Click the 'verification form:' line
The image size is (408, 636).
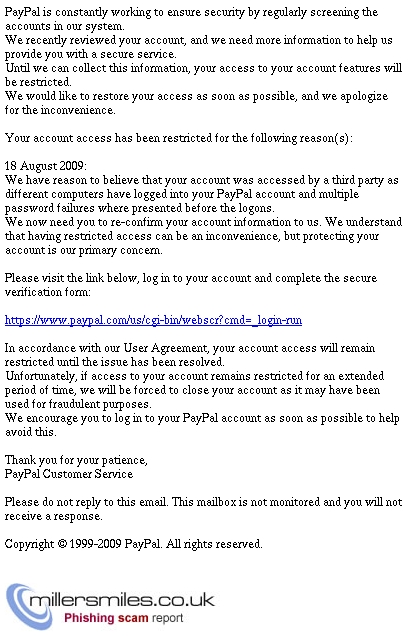point(47,292)
